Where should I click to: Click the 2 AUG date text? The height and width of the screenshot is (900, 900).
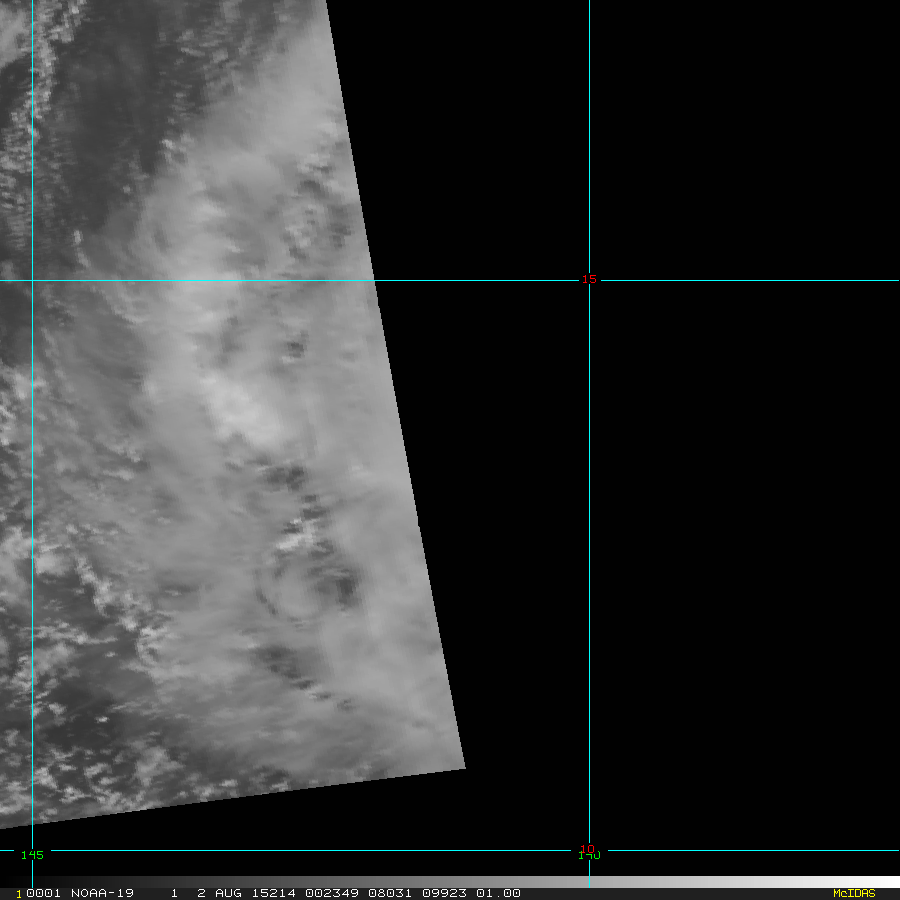217,893
